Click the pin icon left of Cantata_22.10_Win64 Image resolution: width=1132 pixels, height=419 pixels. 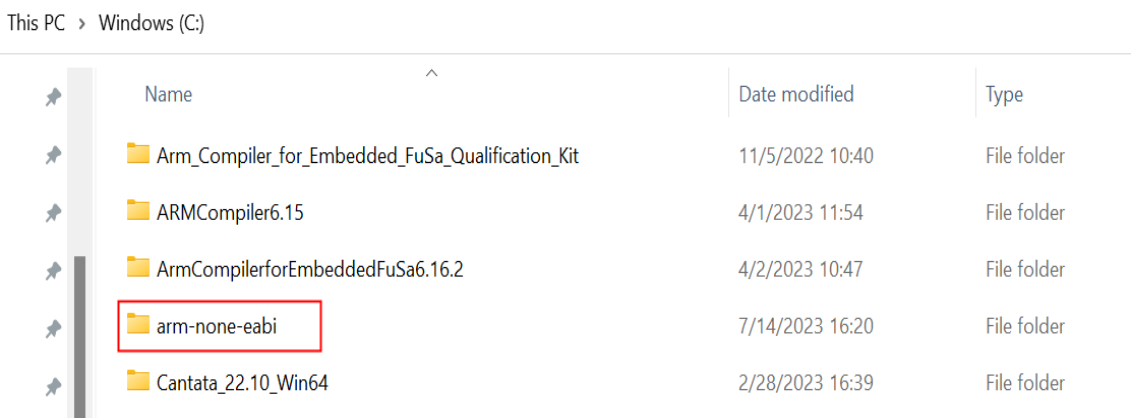tap(54, 385)
